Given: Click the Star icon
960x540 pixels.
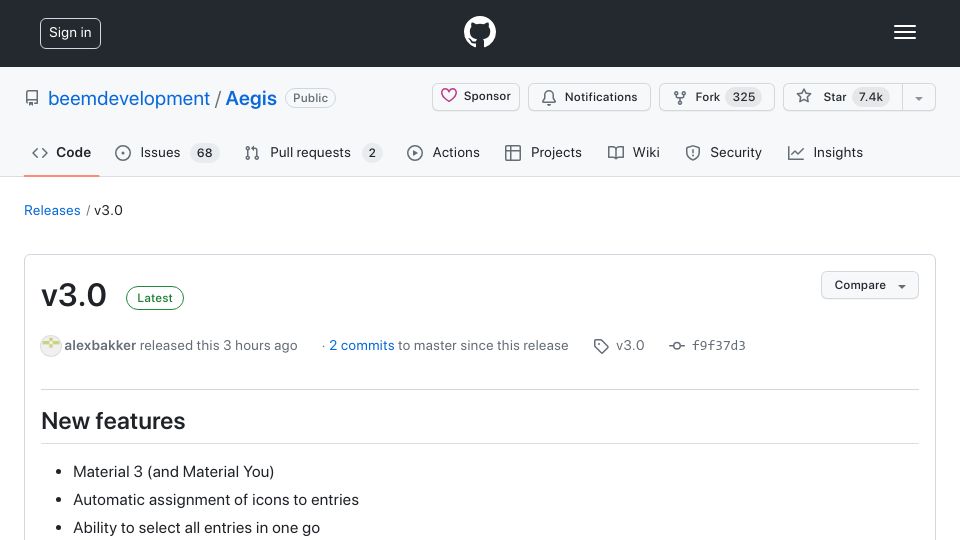Looking at the screenshot, I should click(804, 96).
